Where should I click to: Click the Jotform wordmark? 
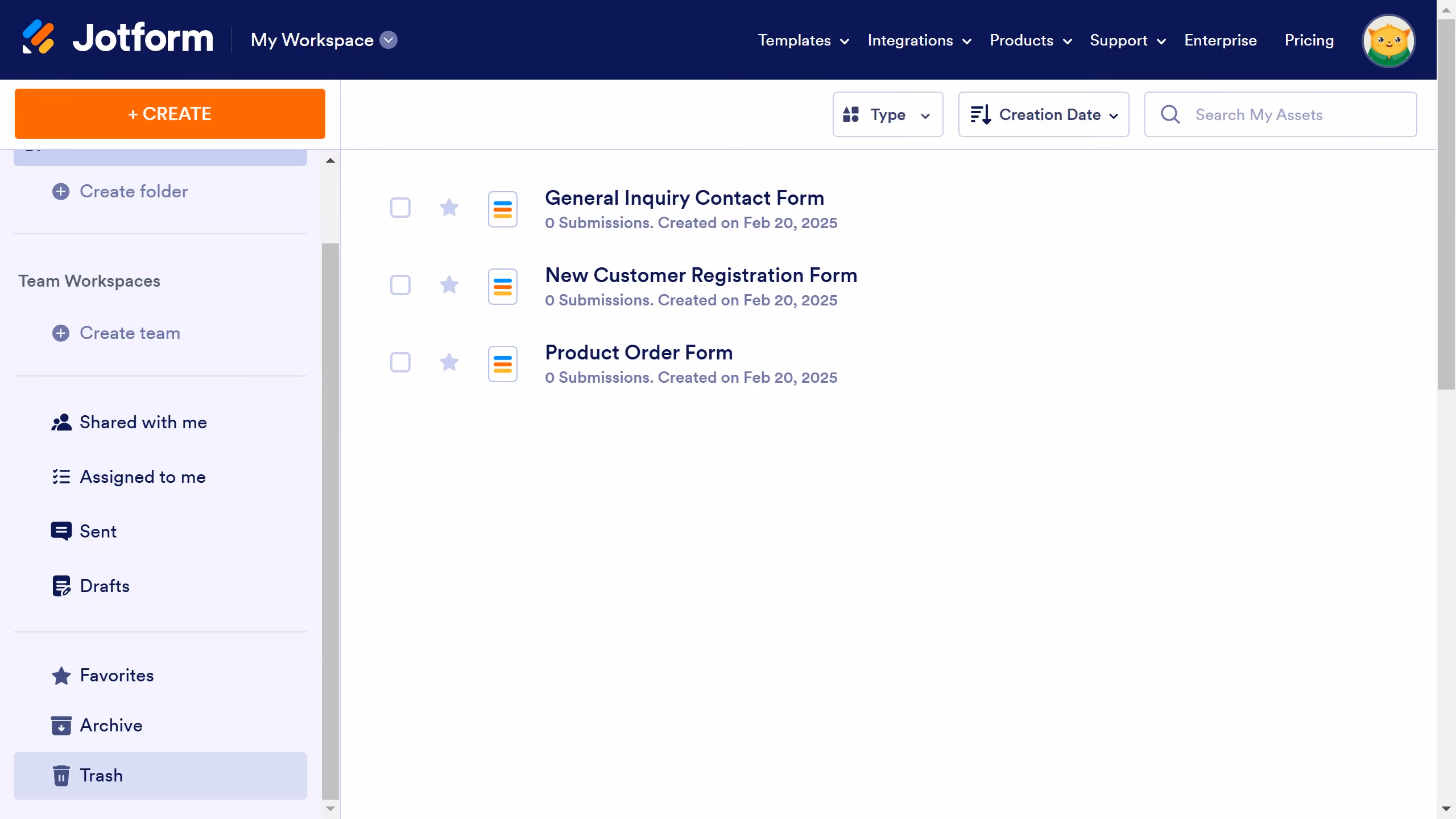point(143,38)
